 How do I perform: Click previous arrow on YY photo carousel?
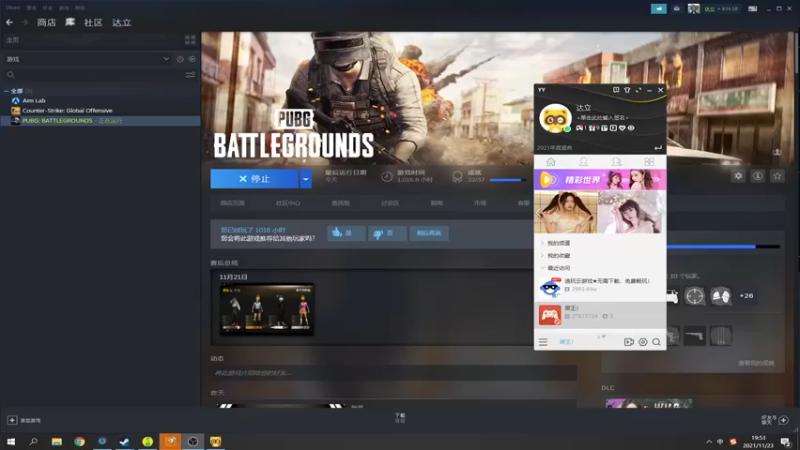[x=539, y=212]
